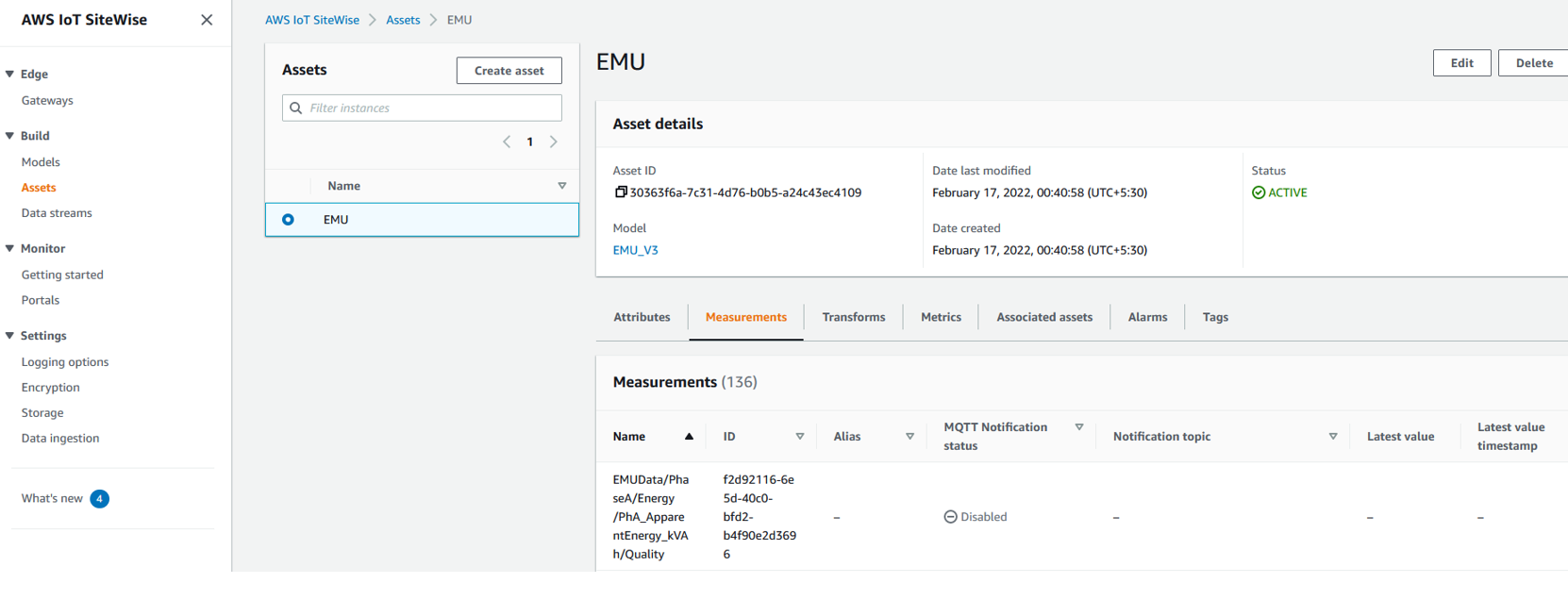Switch to the Associated assets tab

1044,318
